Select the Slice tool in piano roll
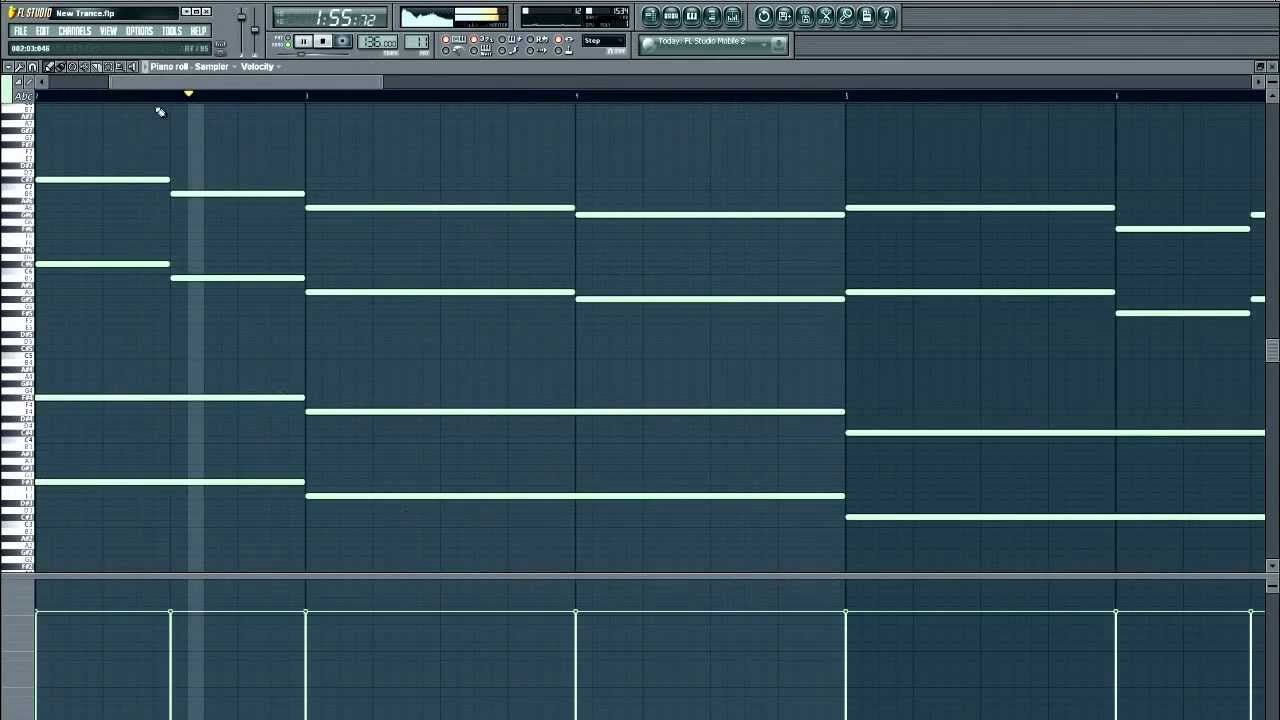This screenshot has height=720, width=1280. click(x=96, y=67)
